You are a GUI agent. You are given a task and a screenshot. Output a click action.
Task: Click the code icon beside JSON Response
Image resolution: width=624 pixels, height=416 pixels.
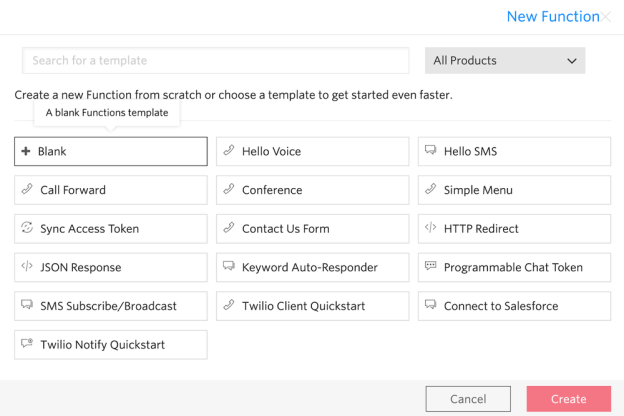coord(27,267)
